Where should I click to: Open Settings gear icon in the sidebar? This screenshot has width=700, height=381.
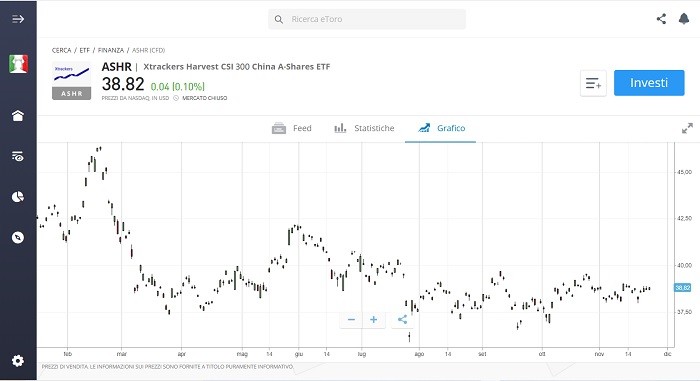click(x=18, y=360)
